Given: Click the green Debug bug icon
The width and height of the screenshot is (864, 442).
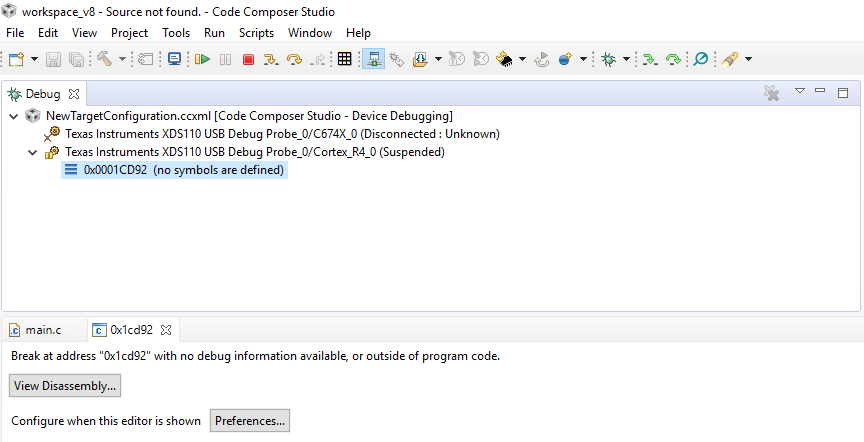Looking at the screenshot, I should click(608, 59).
